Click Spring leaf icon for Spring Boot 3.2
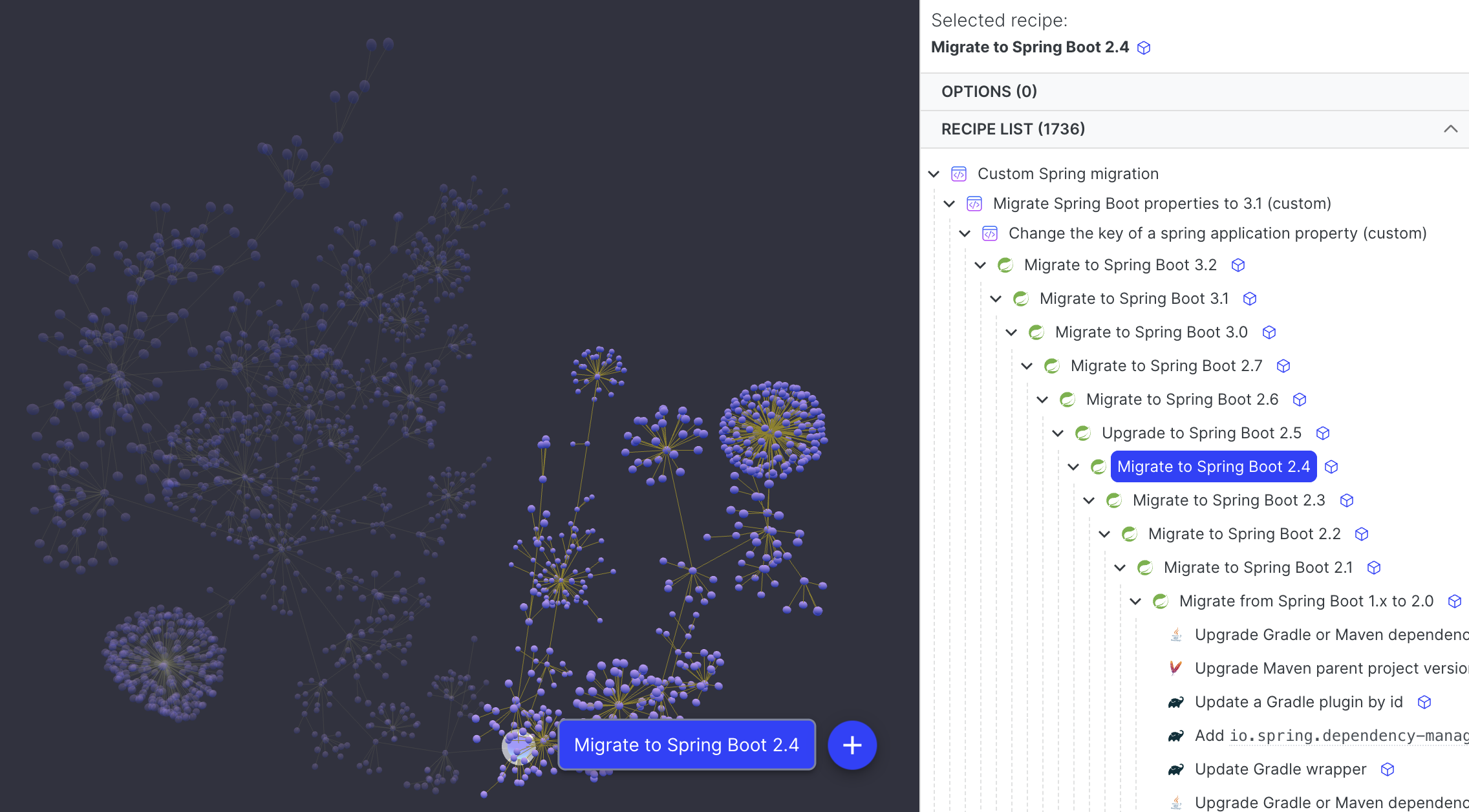1469x812 pixels. [x=1005, y=265]
